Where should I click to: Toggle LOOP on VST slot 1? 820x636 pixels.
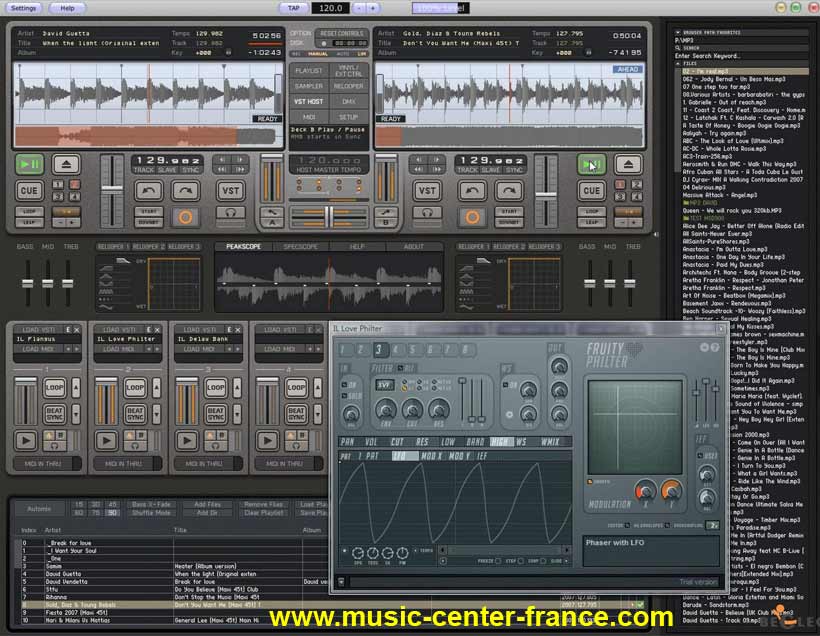click(x=54, y=388)
